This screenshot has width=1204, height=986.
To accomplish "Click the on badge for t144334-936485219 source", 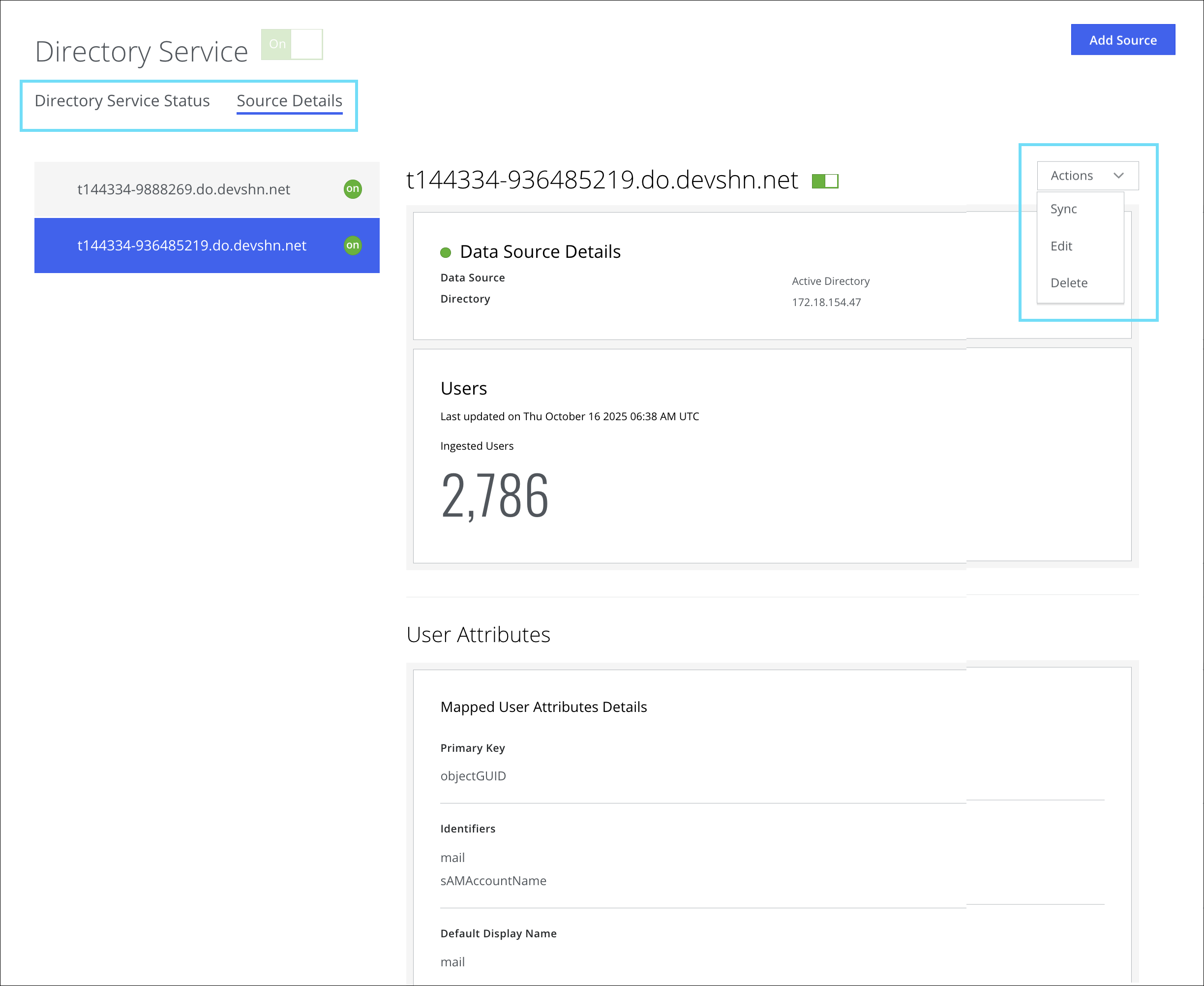I will tap(353, 246).
